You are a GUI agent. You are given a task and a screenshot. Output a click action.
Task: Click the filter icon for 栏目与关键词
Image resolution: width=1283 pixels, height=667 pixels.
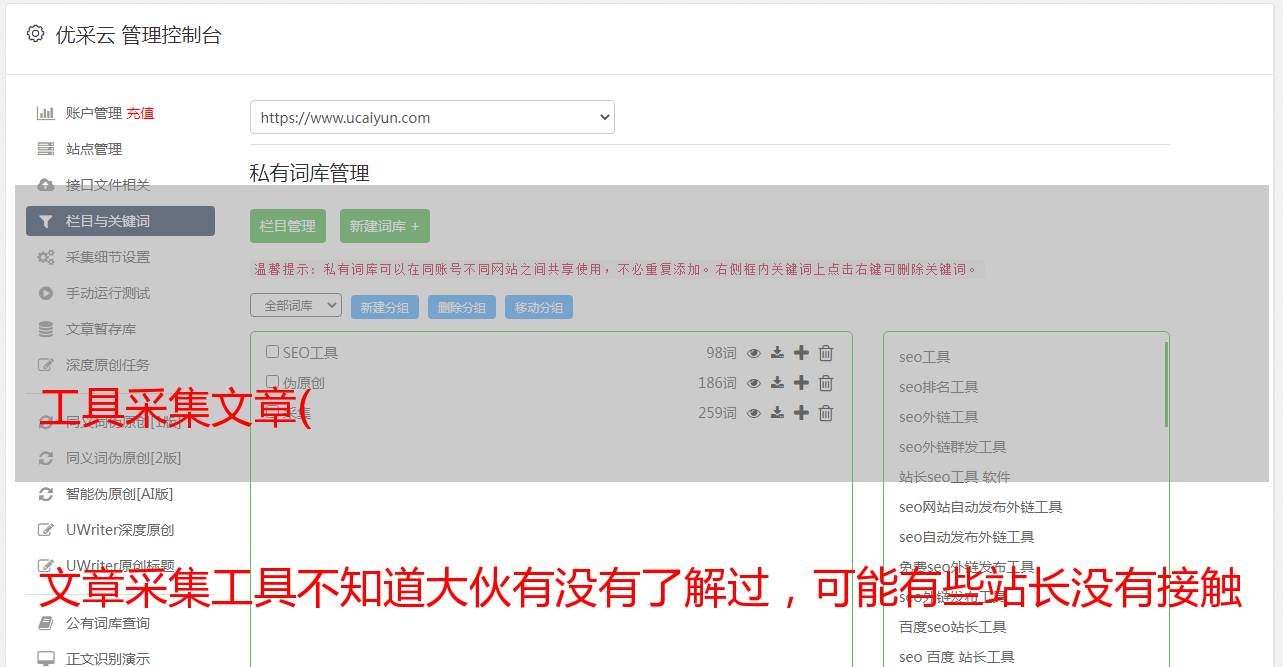tap(45, 221)
